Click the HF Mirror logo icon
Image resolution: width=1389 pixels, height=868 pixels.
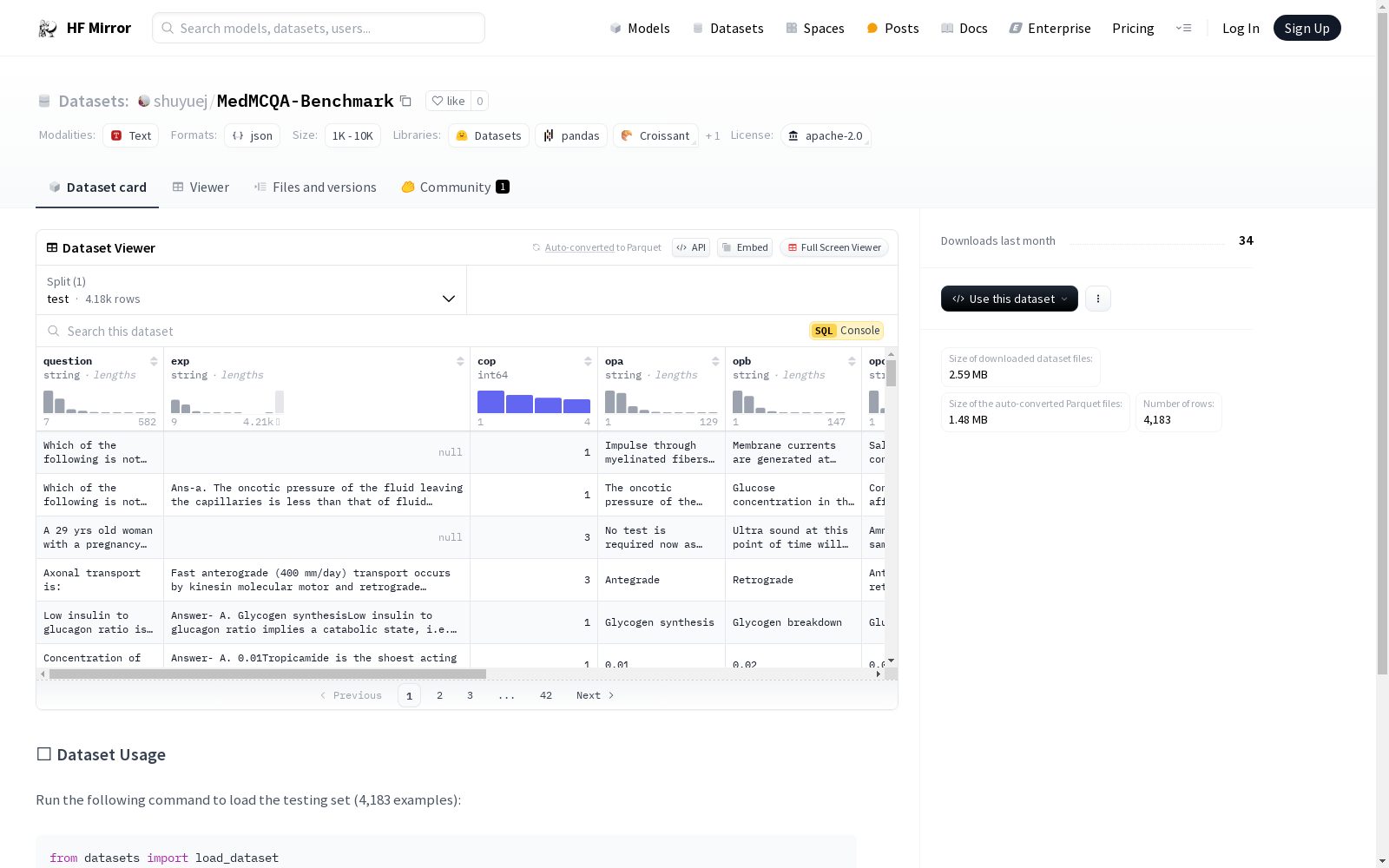48,29
